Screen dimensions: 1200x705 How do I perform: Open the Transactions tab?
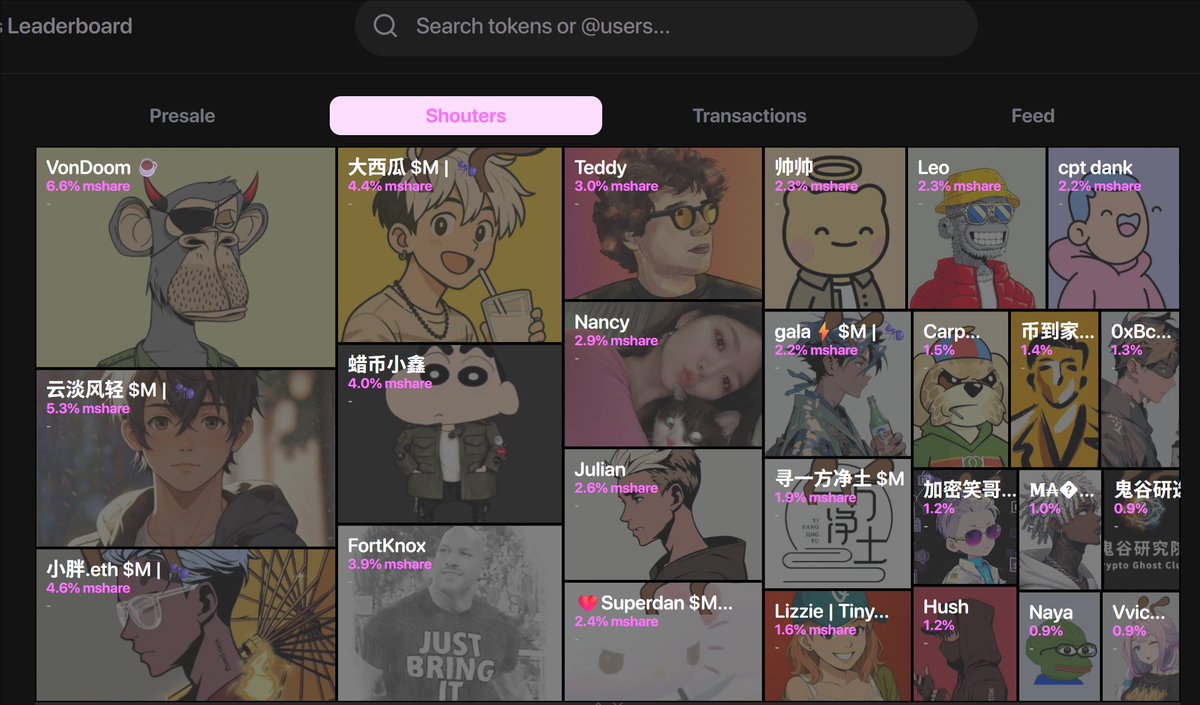click(749, 116)
